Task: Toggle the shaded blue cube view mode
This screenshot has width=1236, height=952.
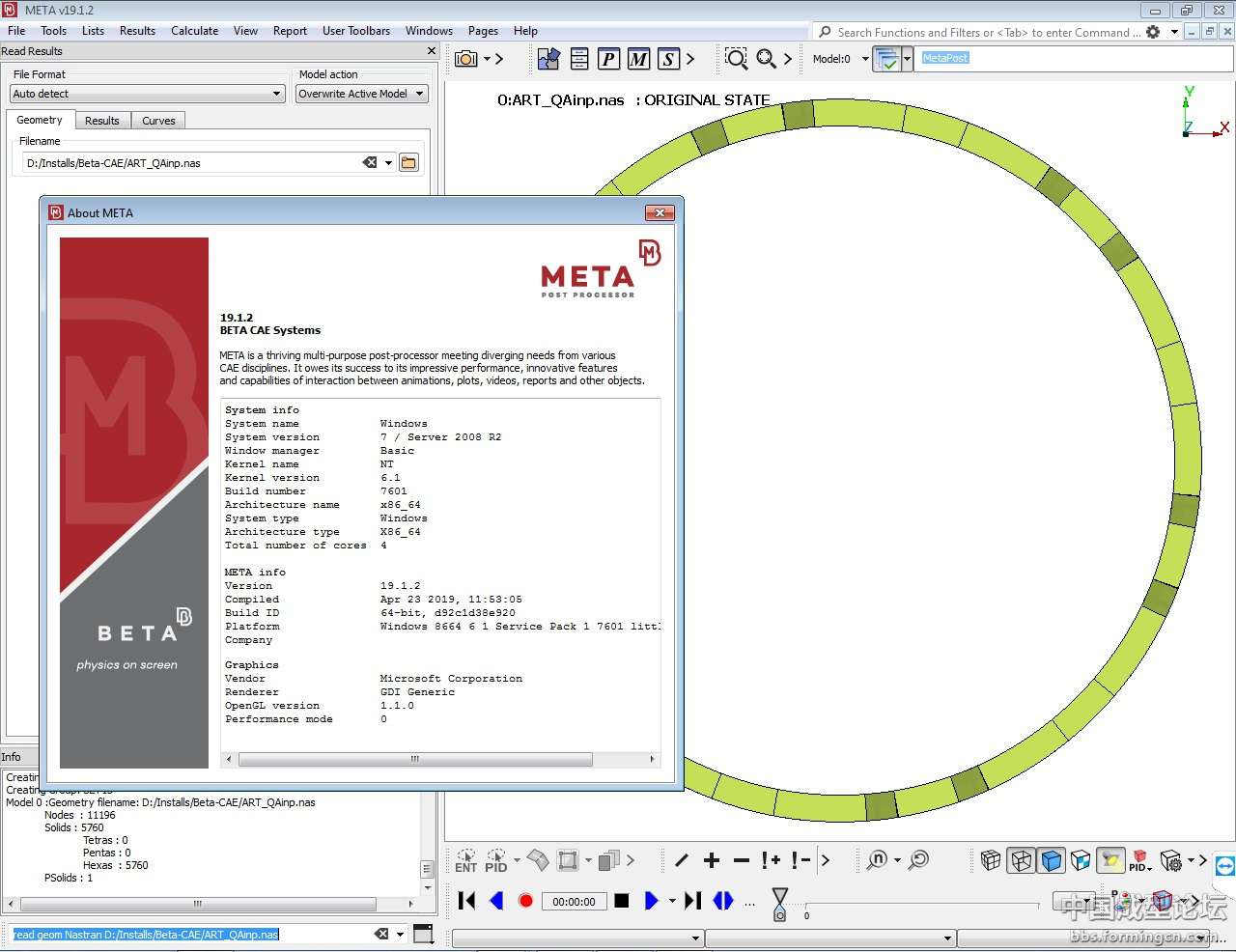Action: 1052,860
